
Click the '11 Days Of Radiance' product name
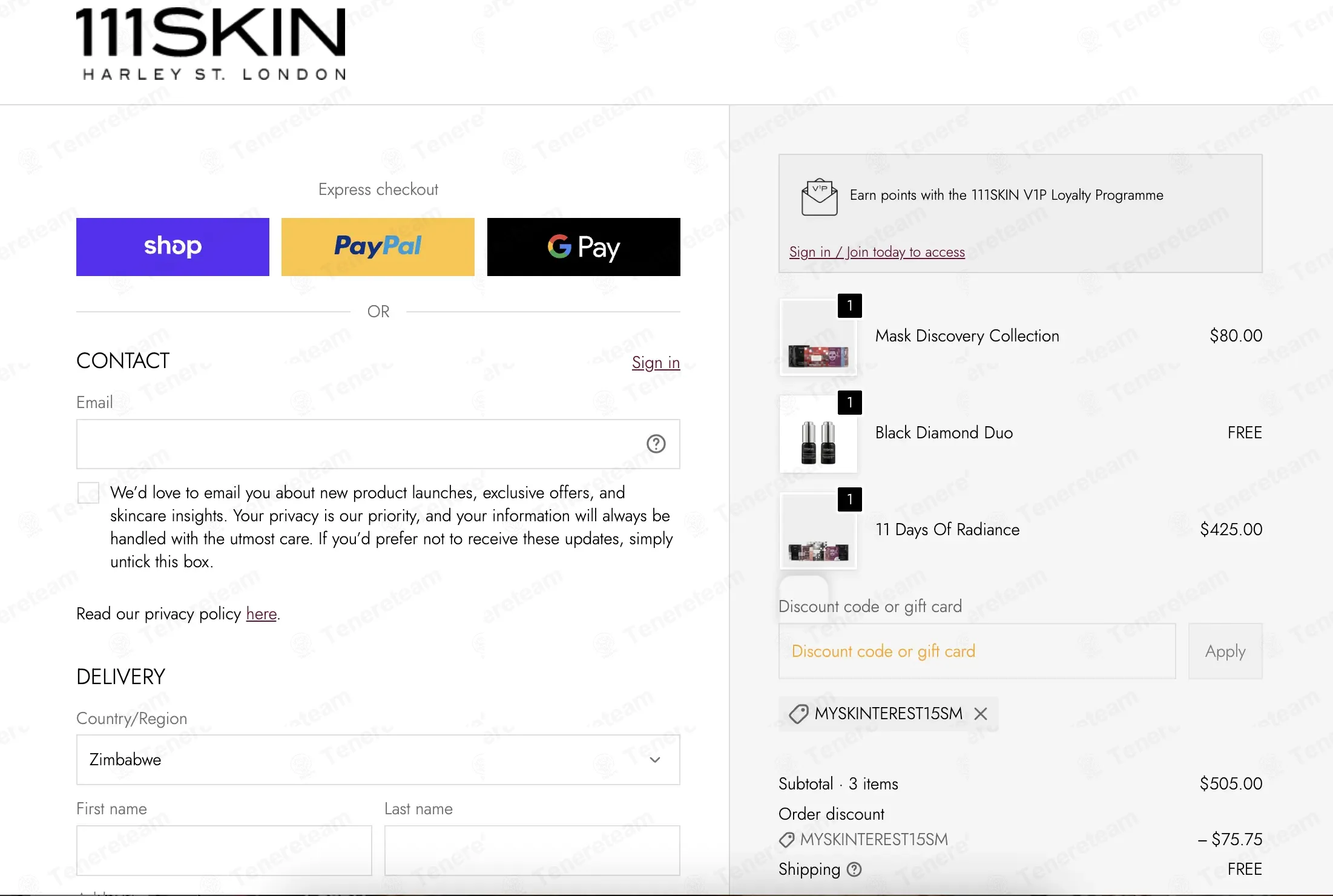coord(947,530)
